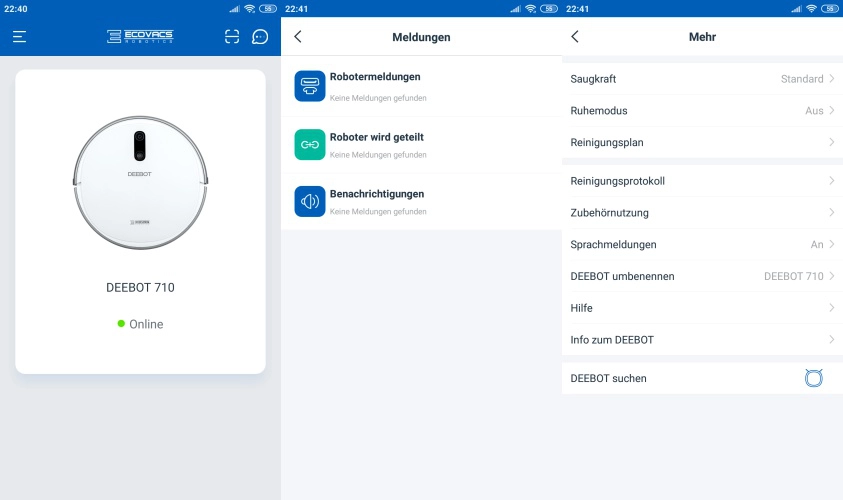Tap the Robotermeldungen robot icon
The height and width of the screenshot is (500, 843).
(x=310, y=86)
